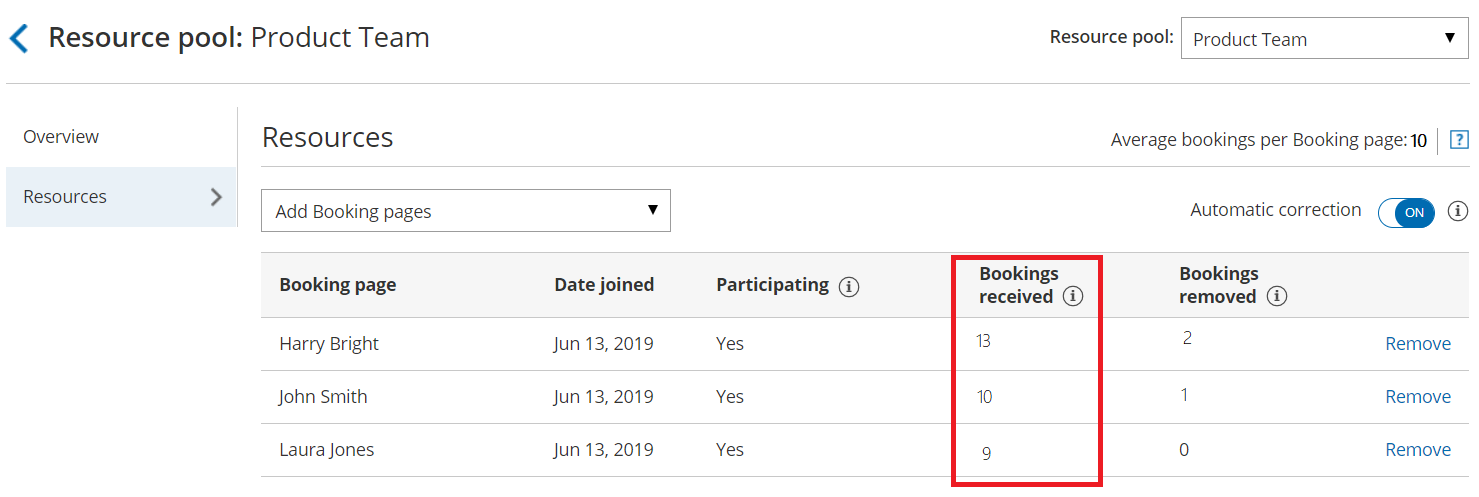Remove Laura Jones from the pool
The height and width of the screenshot is (497, 1479).
(1417, 450)
